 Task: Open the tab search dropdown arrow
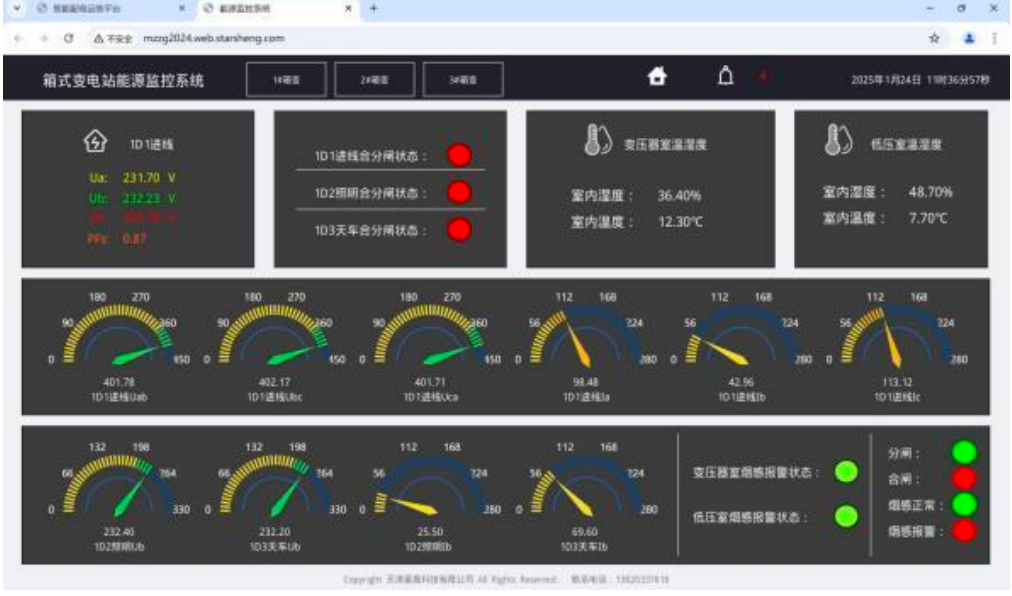(x=17, y=8)
